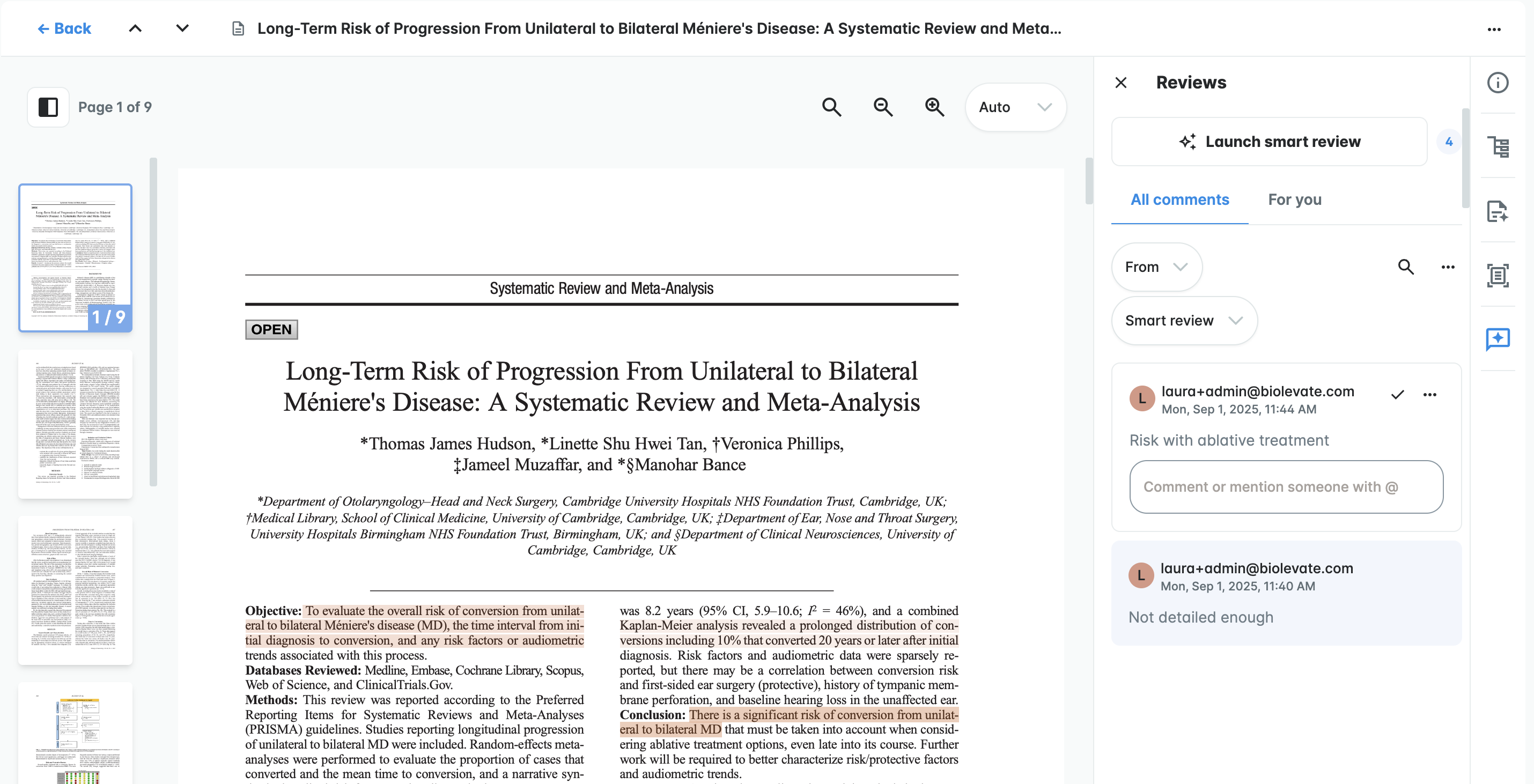Select page 1 thumbnail

click(x=76, y=258)
